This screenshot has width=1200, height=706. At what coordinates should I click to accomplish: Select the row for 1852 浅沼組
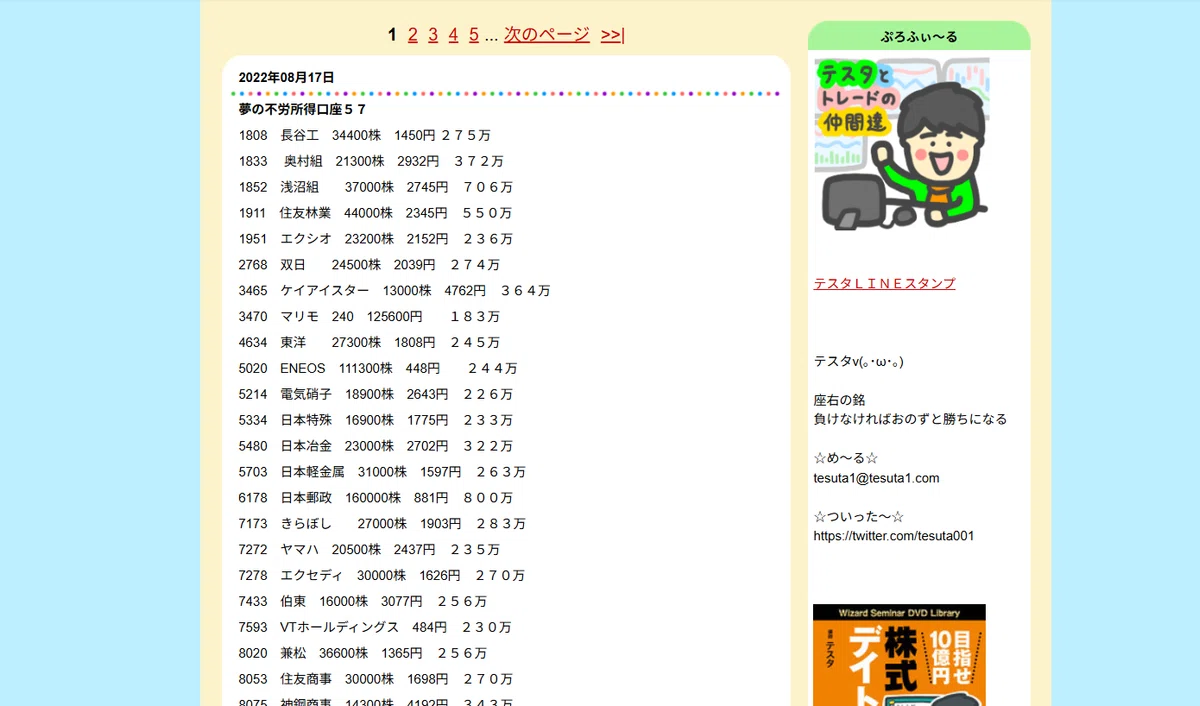(376, 187)
